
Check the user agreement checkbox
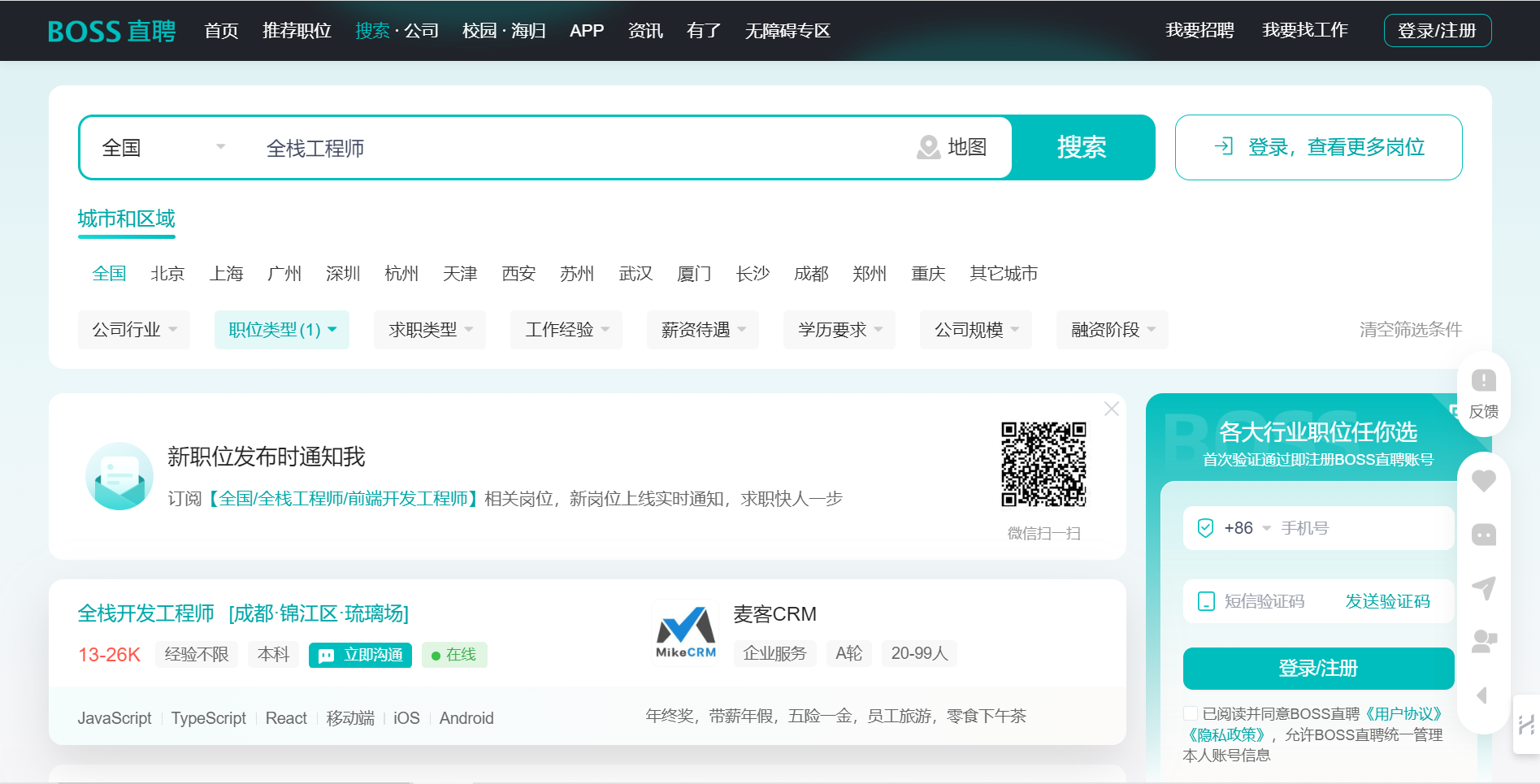click(1191, 713)
